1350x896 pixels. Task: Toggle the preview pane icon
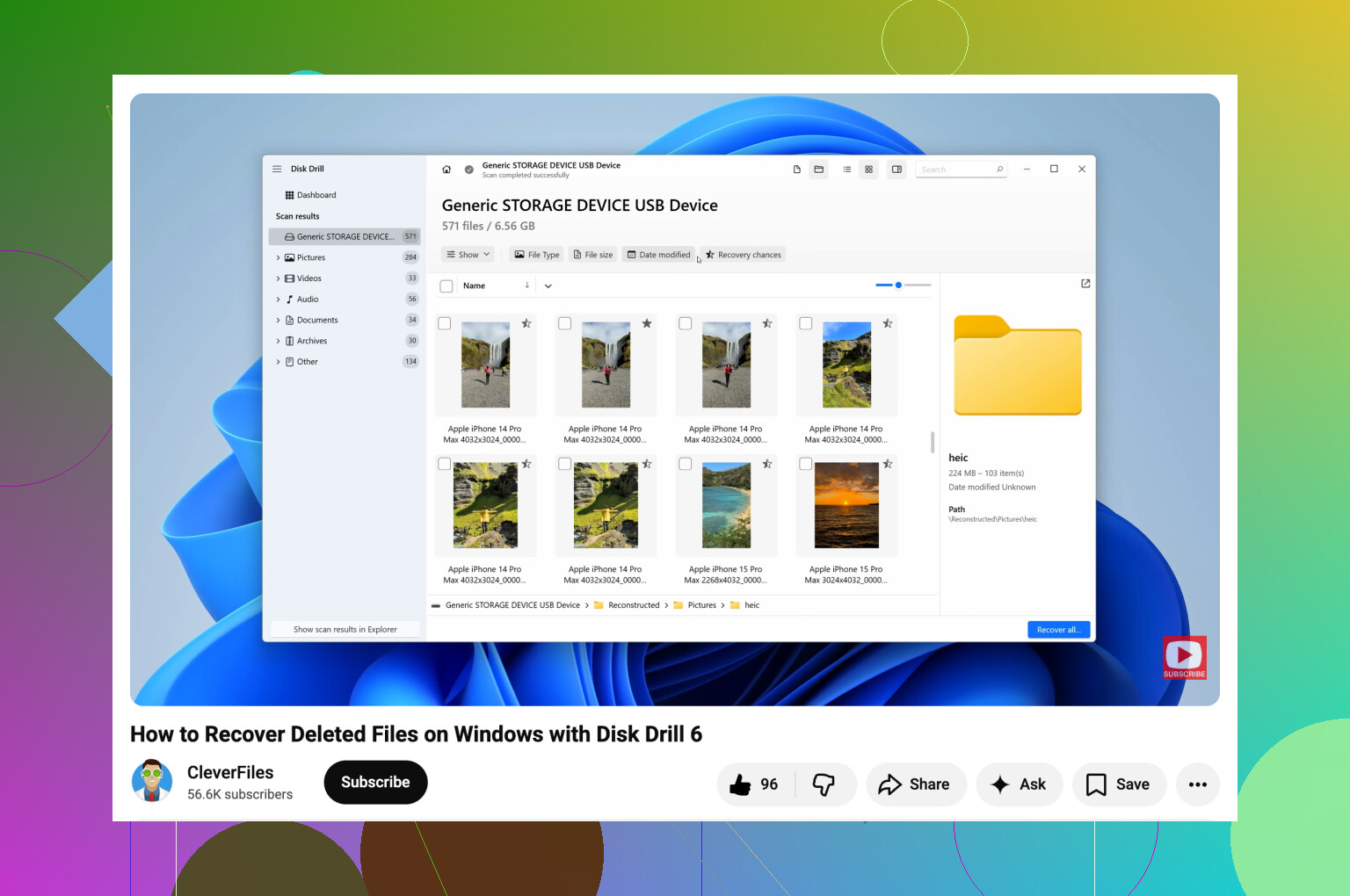[x=896, y=170]
